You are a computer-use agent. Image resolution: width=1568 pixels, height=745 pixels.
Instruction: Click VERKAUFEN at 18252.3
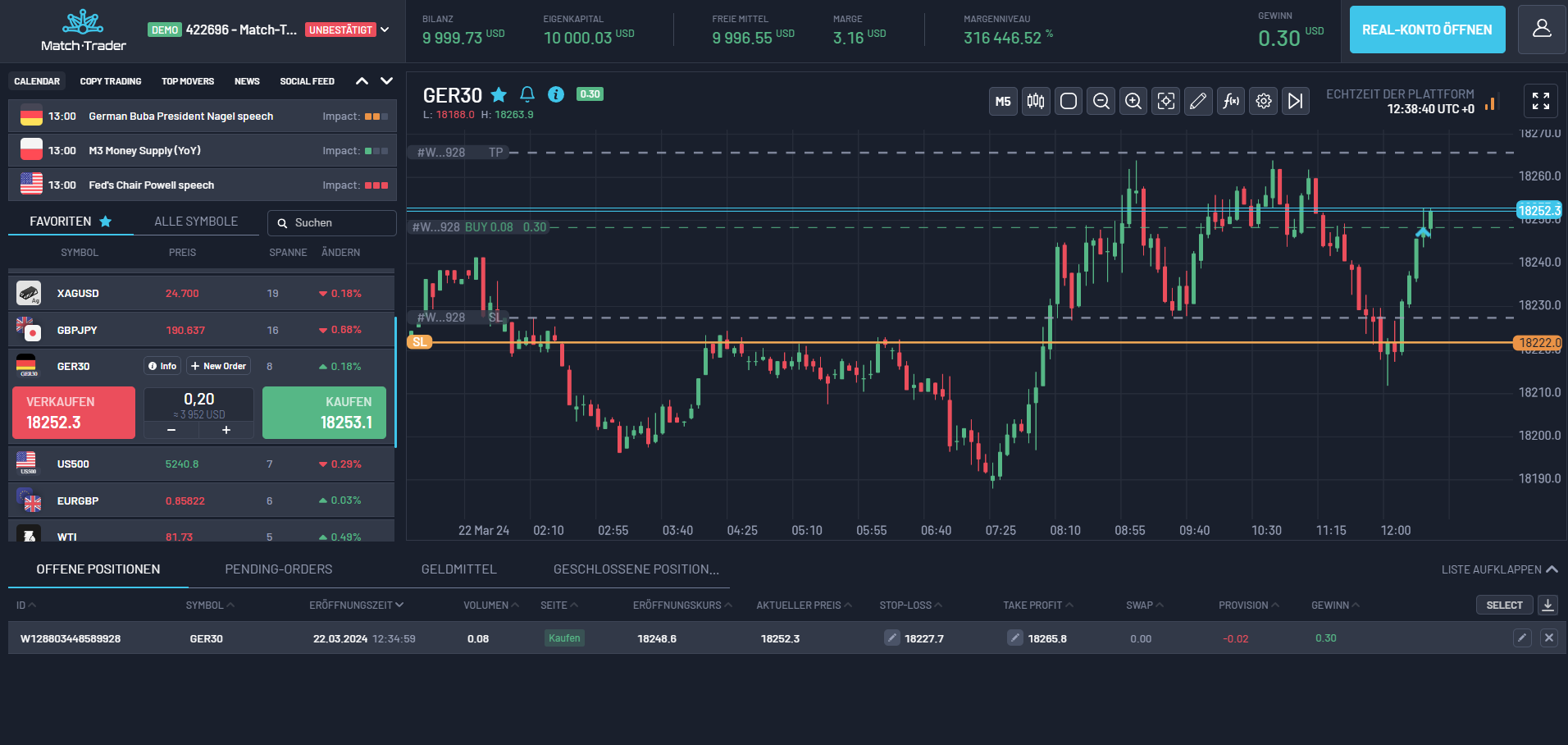coord(74,413)
